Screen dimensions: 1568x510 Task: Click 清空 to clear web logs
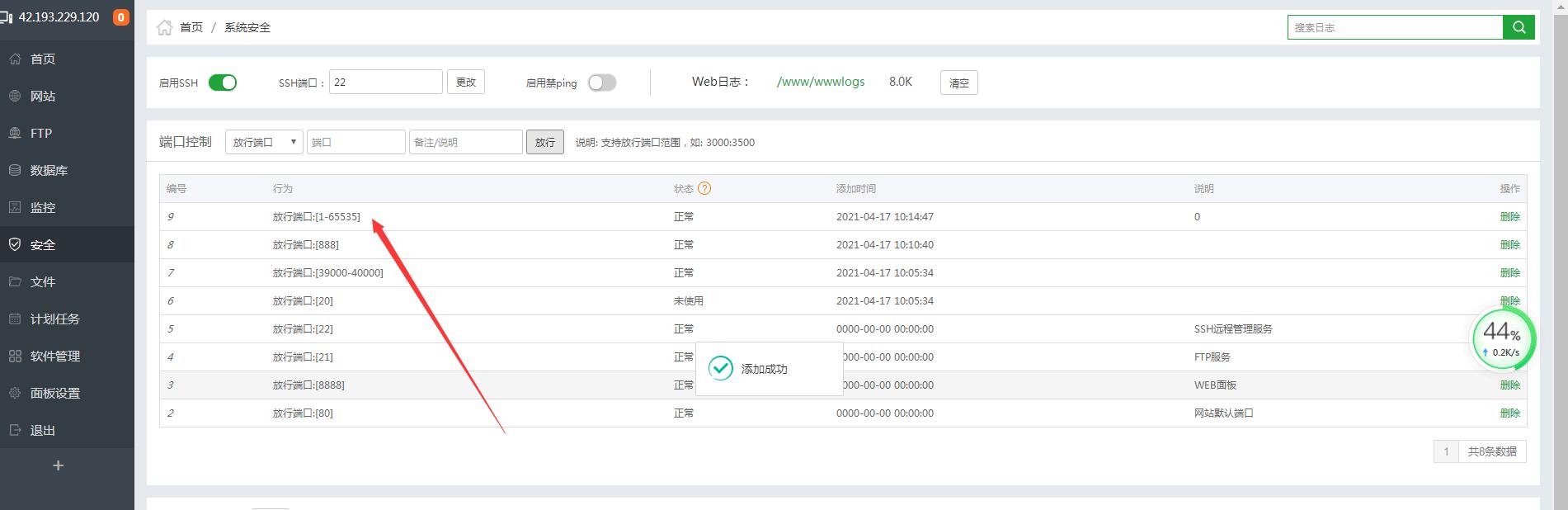(958, 83)
